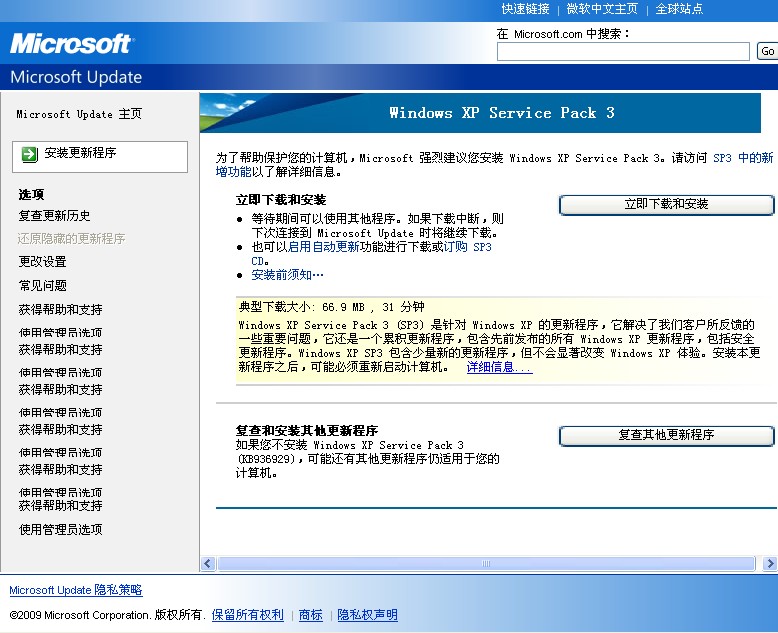Viewport: 778px width, 633px height.
Task: Click the Go search button
Action: point(767,51)
